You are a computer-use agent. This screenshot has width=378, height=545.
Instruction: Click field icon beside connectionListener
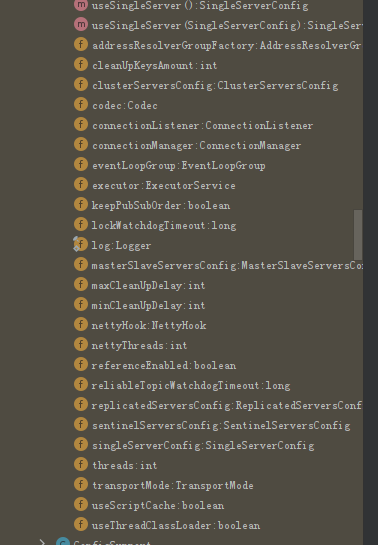[x=81, y=124]
